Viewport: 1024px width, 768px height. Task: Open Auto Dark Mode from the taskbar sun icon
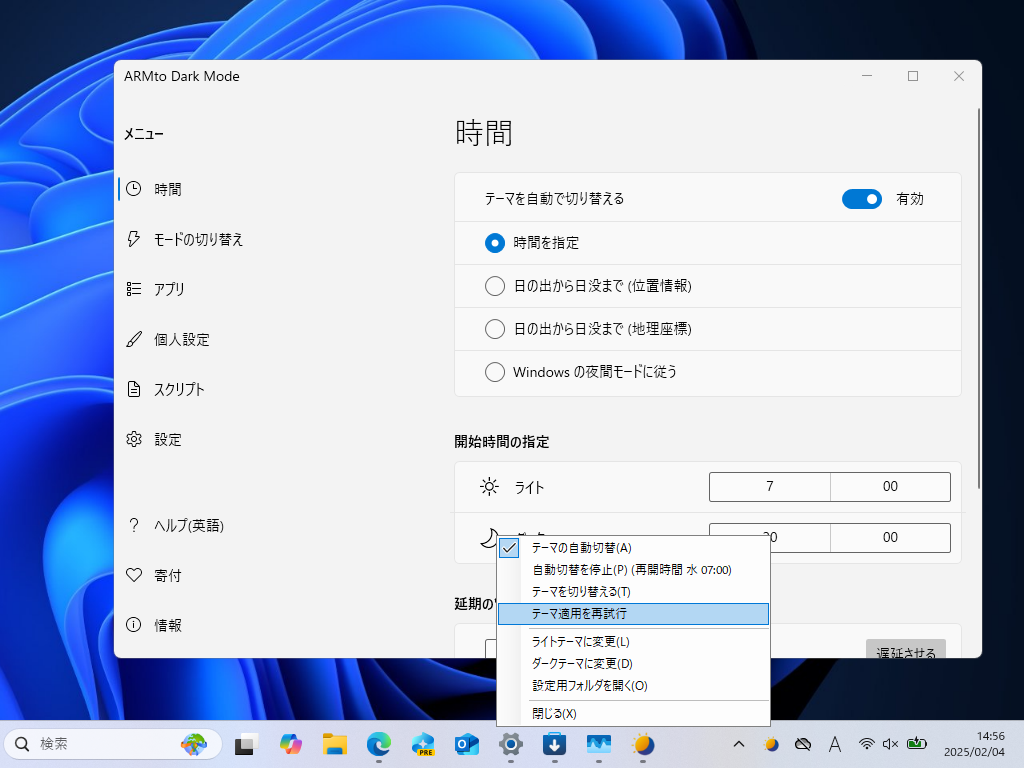643,744
